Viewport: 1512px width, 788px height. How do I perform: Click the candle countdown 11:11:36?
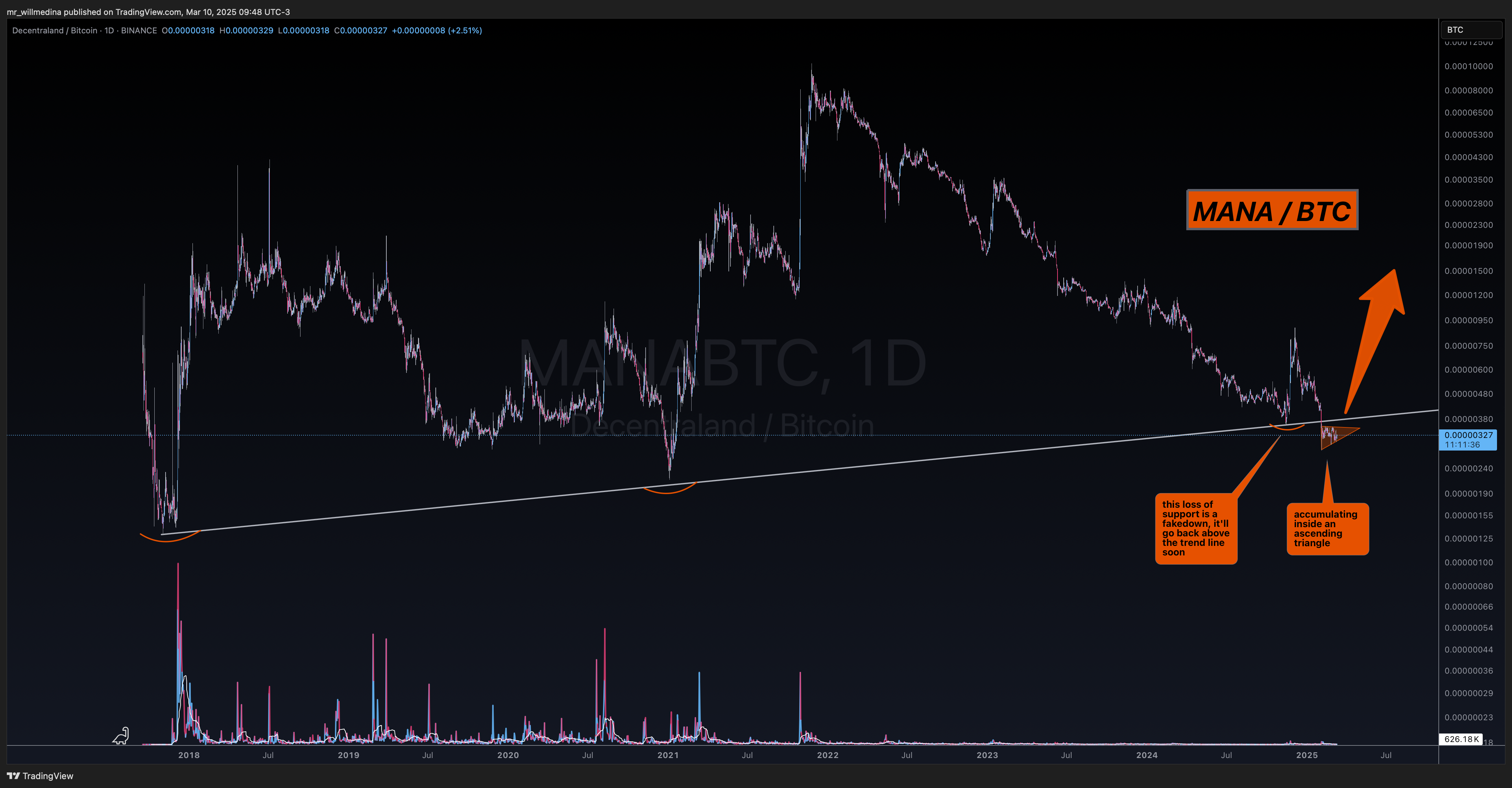pos(1462,445)
